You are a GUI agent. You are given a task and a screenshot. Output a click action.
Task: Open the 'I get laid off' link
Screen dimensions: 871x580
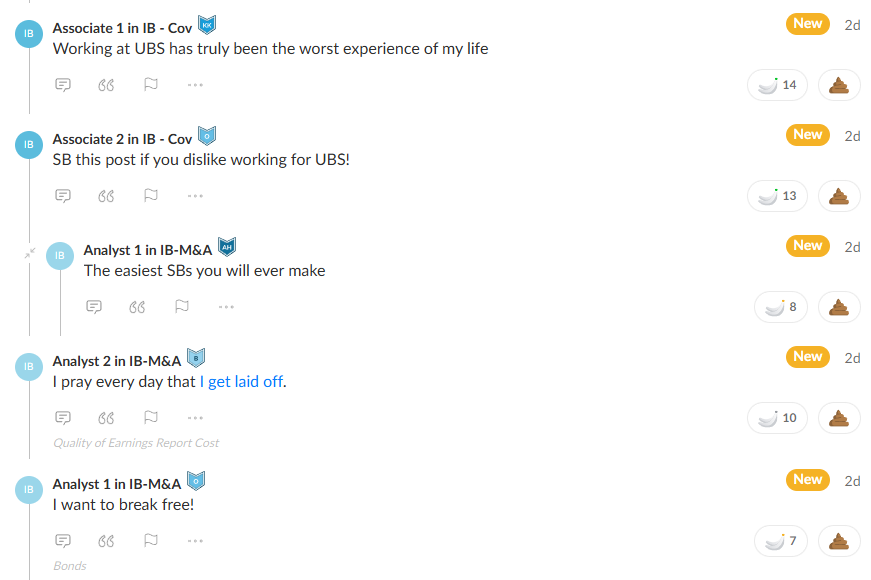[x=241, y=382]
